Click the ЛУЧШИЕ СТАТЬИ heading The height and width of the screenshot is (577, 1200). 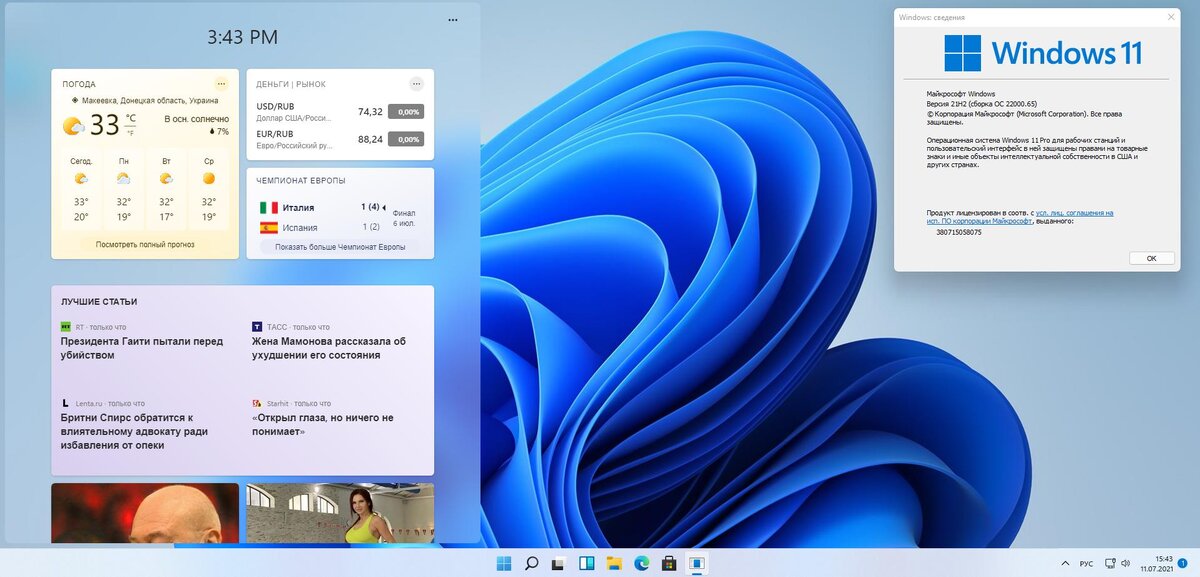click(99, 301)
